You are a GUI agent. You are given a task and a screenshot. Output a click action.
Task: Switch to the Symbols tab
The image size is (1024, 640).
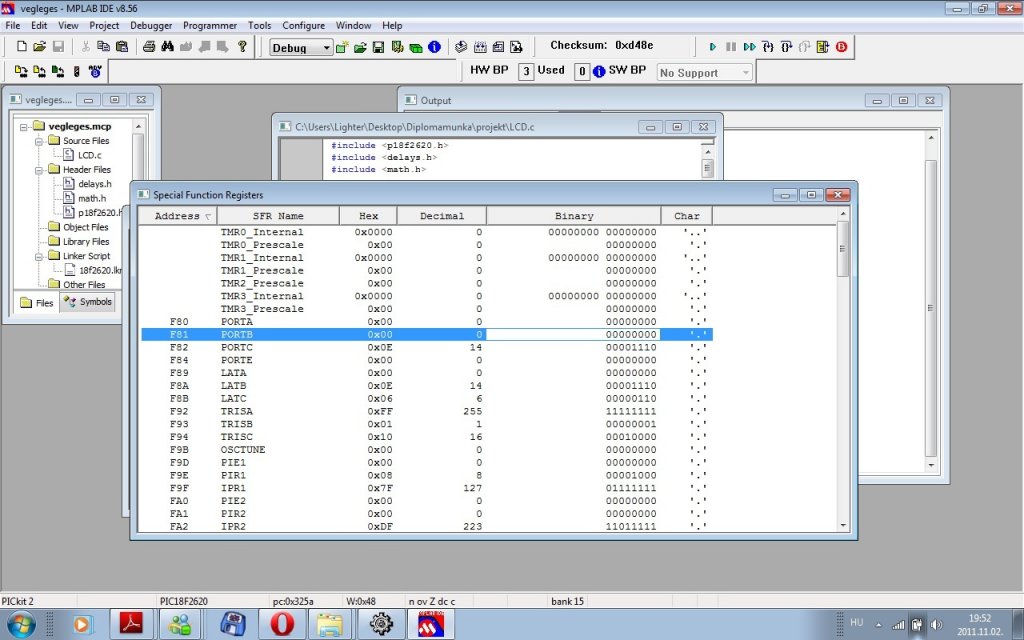point(88,302)
